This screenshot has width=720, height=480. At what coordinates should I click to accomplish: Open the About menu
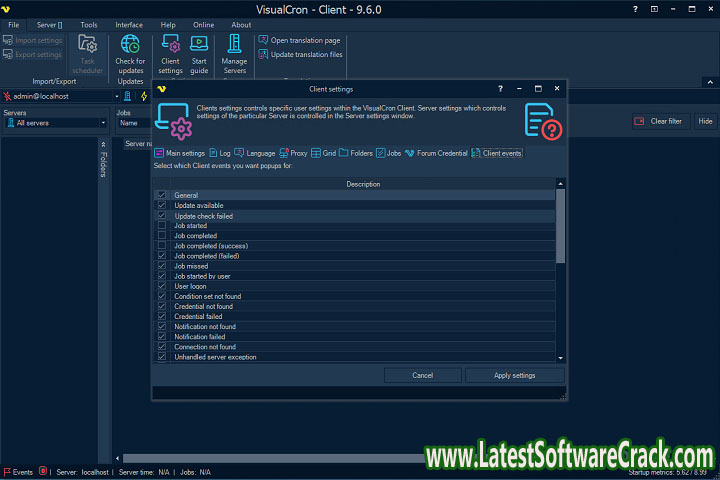[241, 25]
